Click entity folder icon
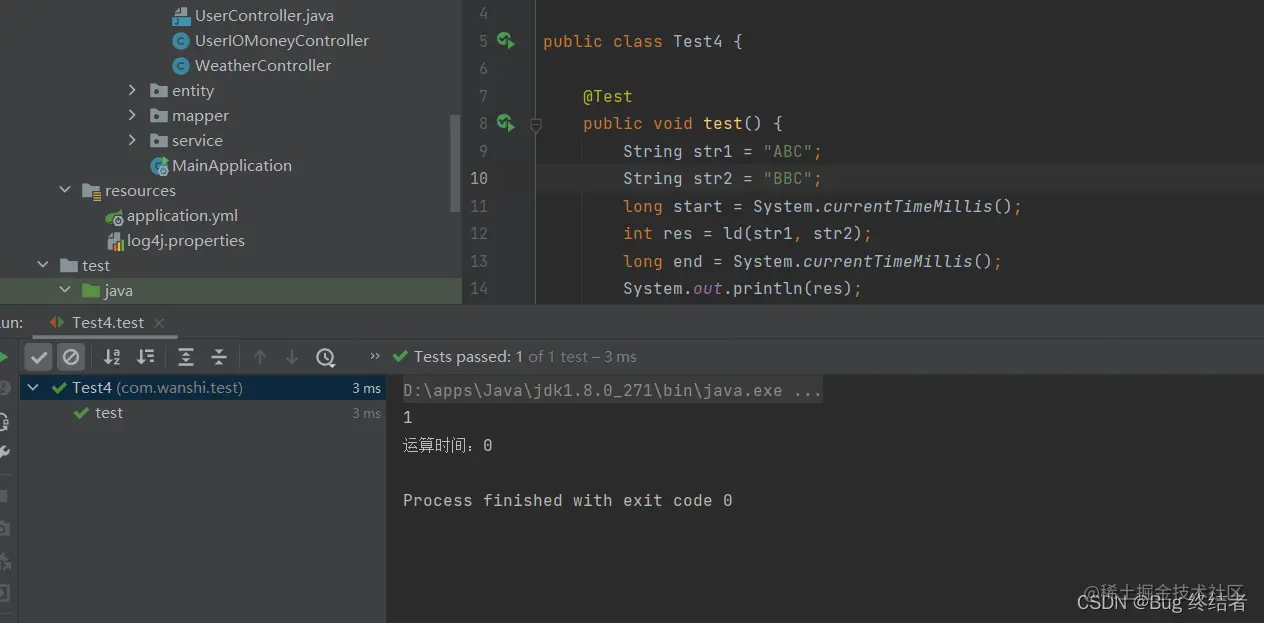This screenshot has width=1264, height=623. 159,91
